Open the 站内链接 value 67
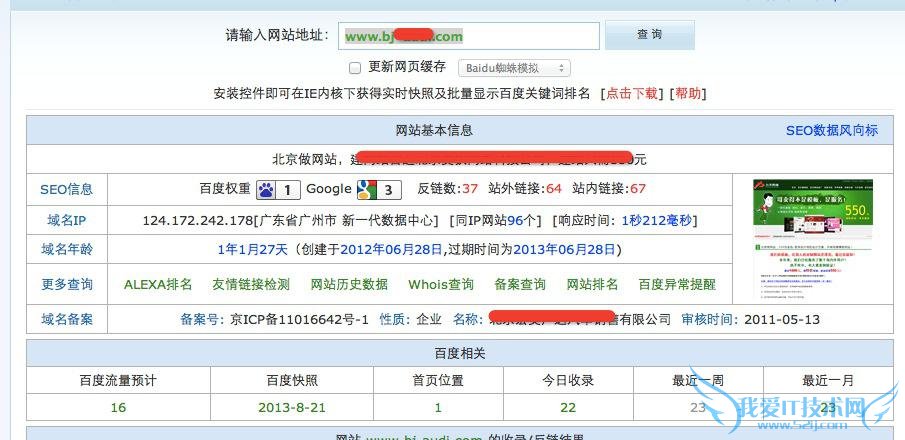The width and height of the screenshot is (905, 440). 638,189
